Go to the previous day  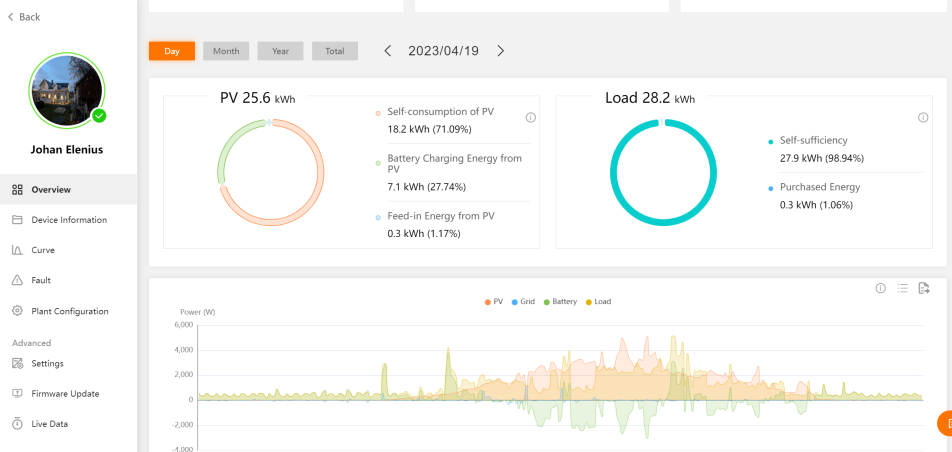388,51
